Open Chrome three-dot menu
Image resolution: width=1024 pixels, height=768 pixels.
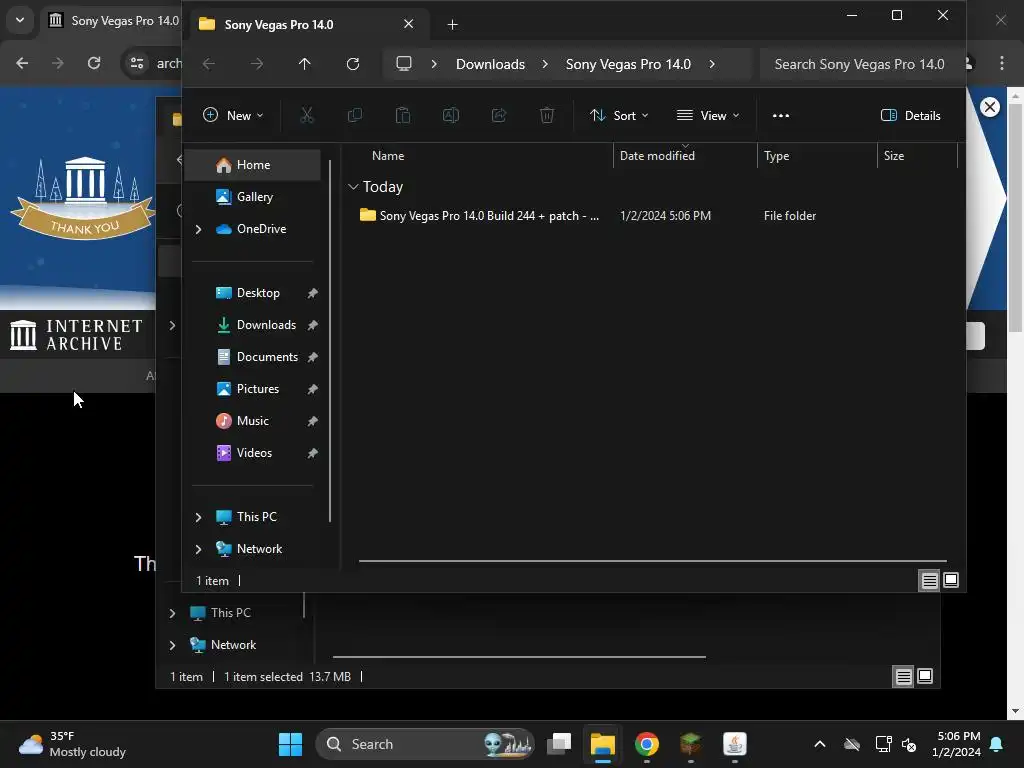1002,63
